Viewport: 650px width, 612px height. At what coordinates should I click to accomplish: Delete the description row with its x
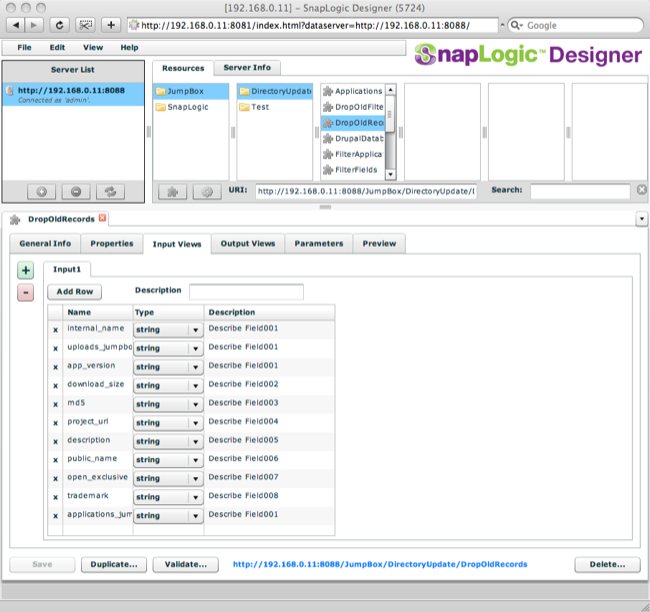click(x=55, y=442)
